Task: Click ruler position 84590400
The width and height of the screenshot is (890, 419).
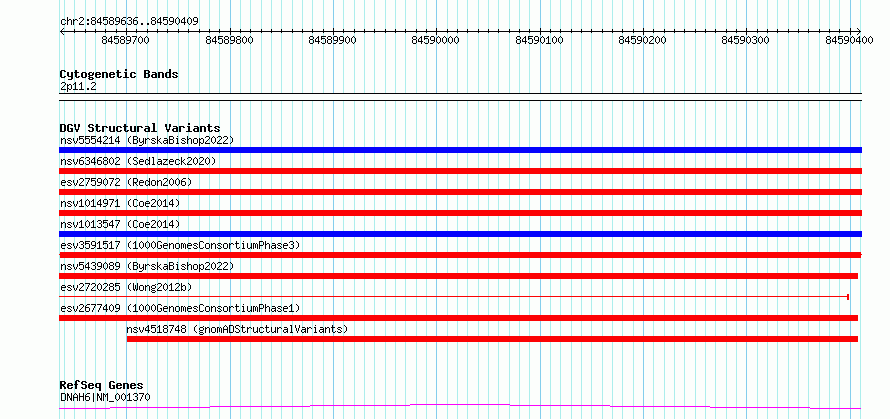Action: 849,40
